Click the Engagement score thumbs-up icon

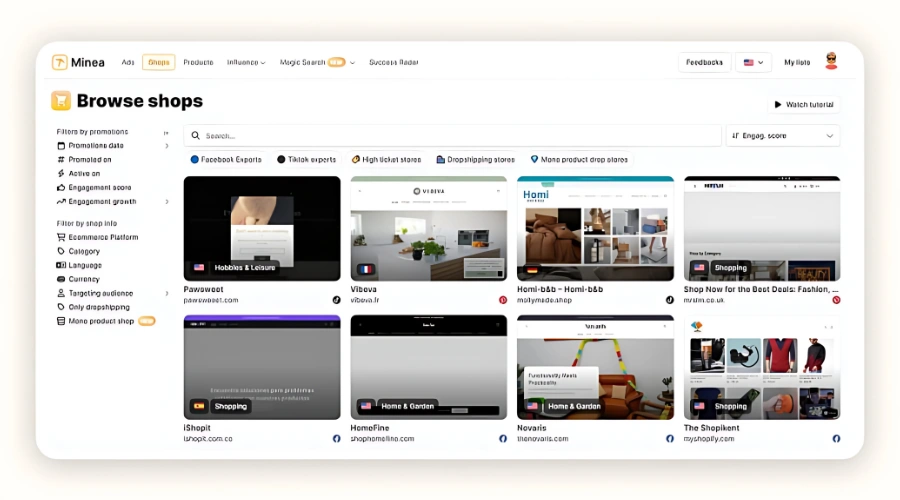tap(61, 188)
